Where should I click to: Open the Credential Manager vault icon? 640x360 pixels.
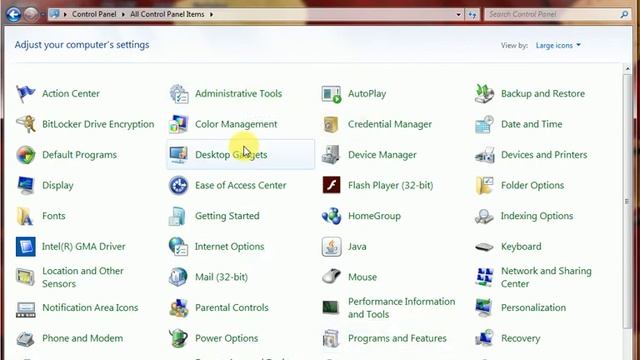(331, 124)
